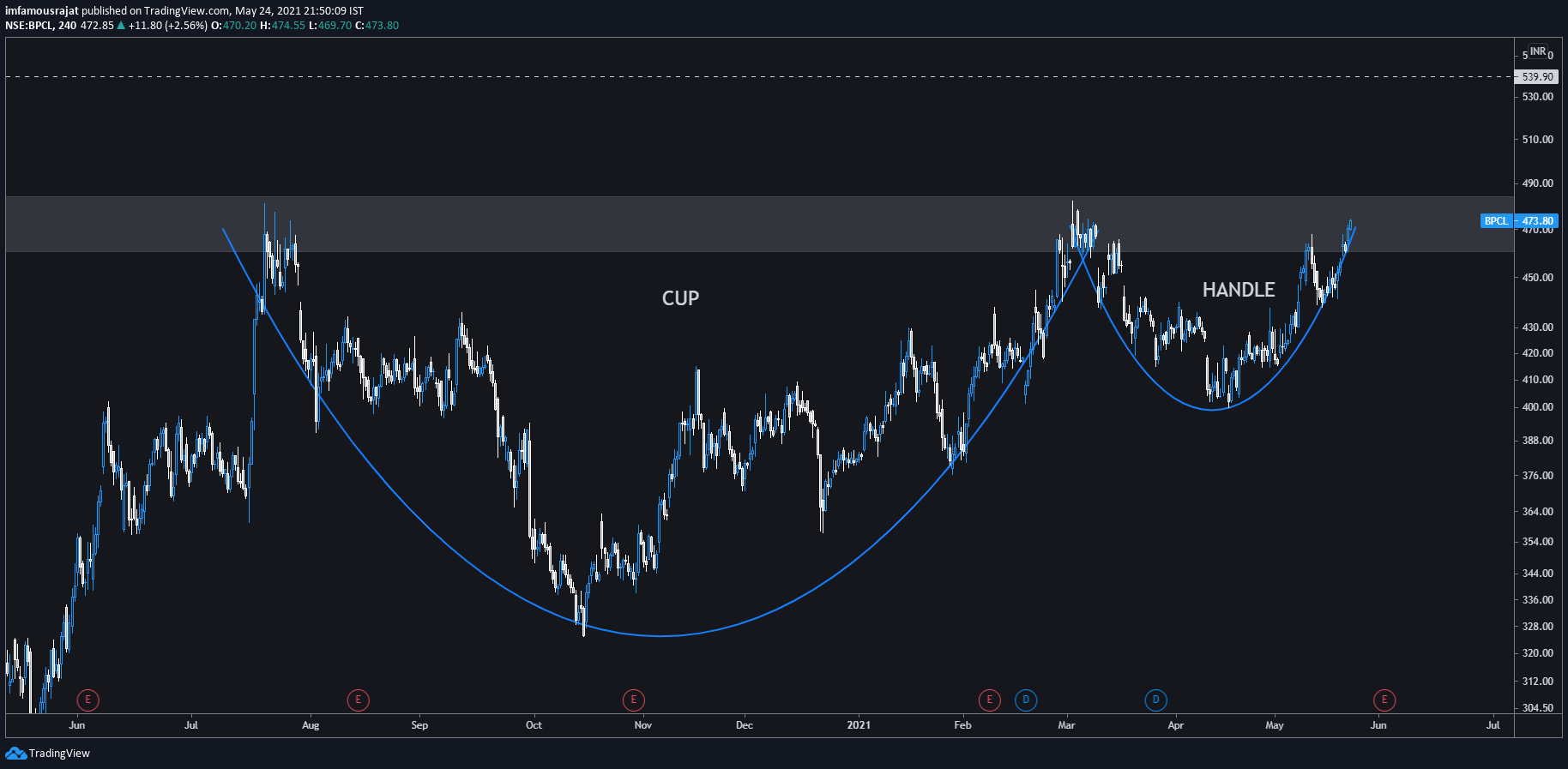Click the high value 474.55

point(288,25)
